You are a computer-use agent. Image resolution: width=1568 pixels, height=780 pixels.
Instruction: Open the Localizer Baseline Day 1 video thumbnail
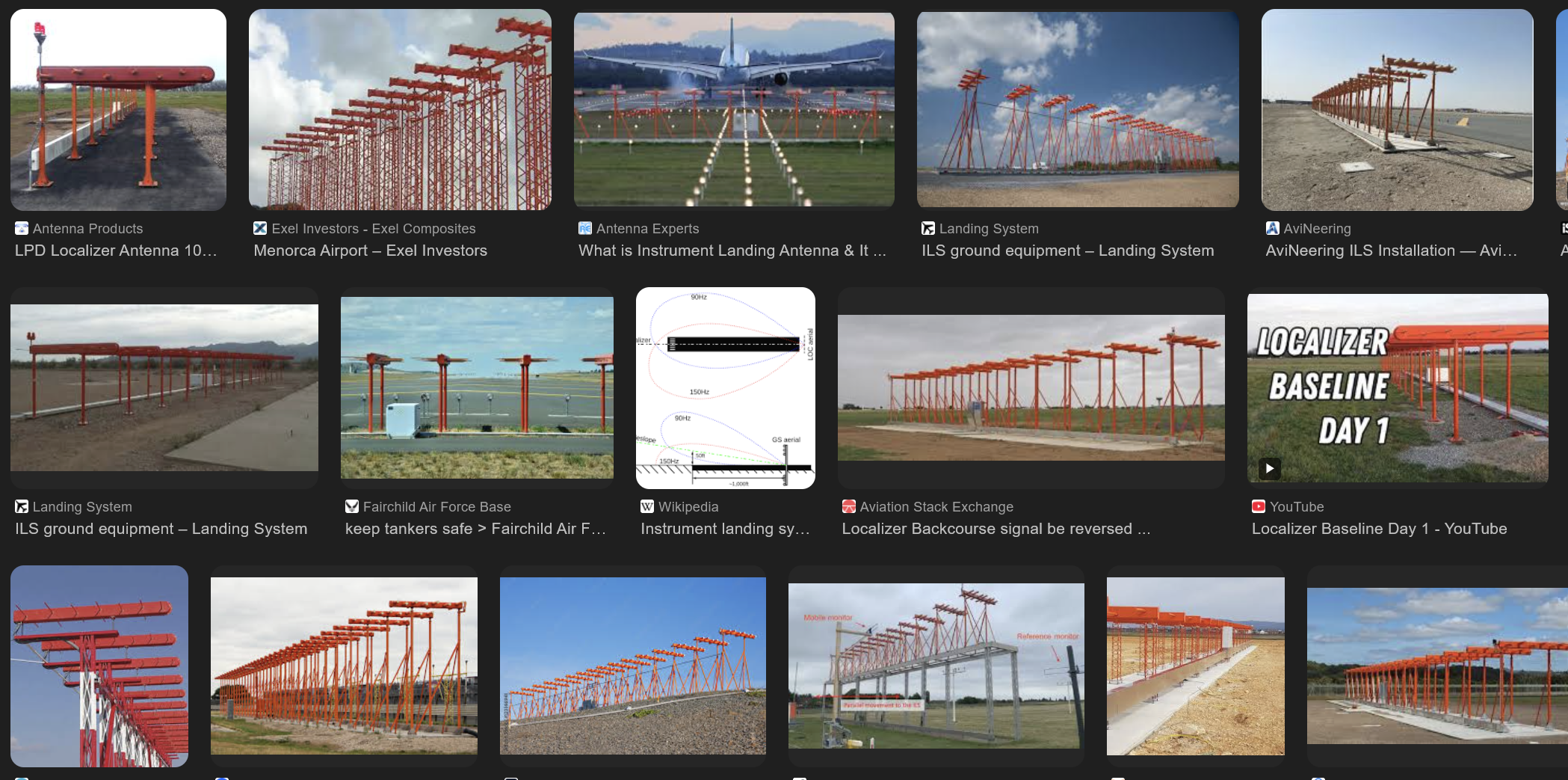1398,388
